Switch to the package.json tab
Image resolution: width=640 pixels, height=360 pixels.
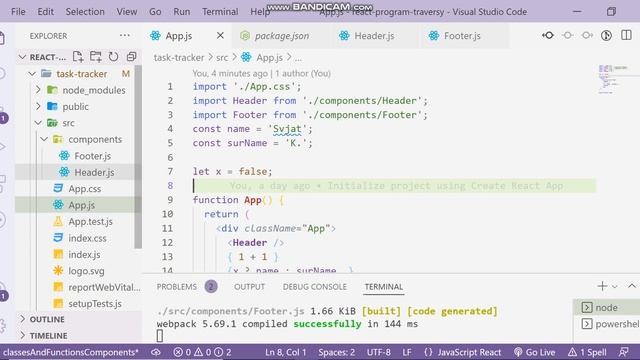click(282, 36)
